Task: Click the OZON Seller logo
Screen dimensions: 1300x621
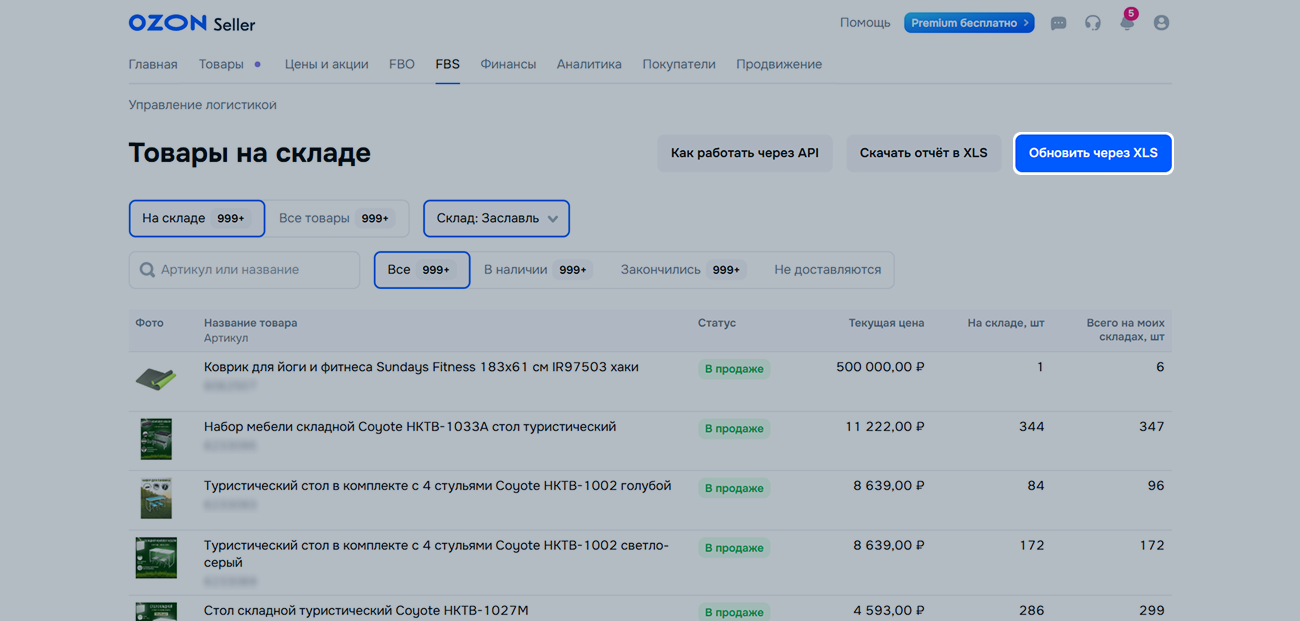Action: [x=191, y=23]
